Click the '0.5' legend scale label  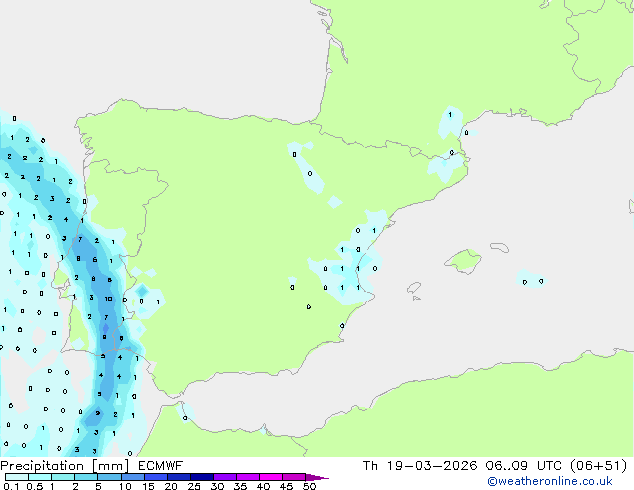coord(35,486)
